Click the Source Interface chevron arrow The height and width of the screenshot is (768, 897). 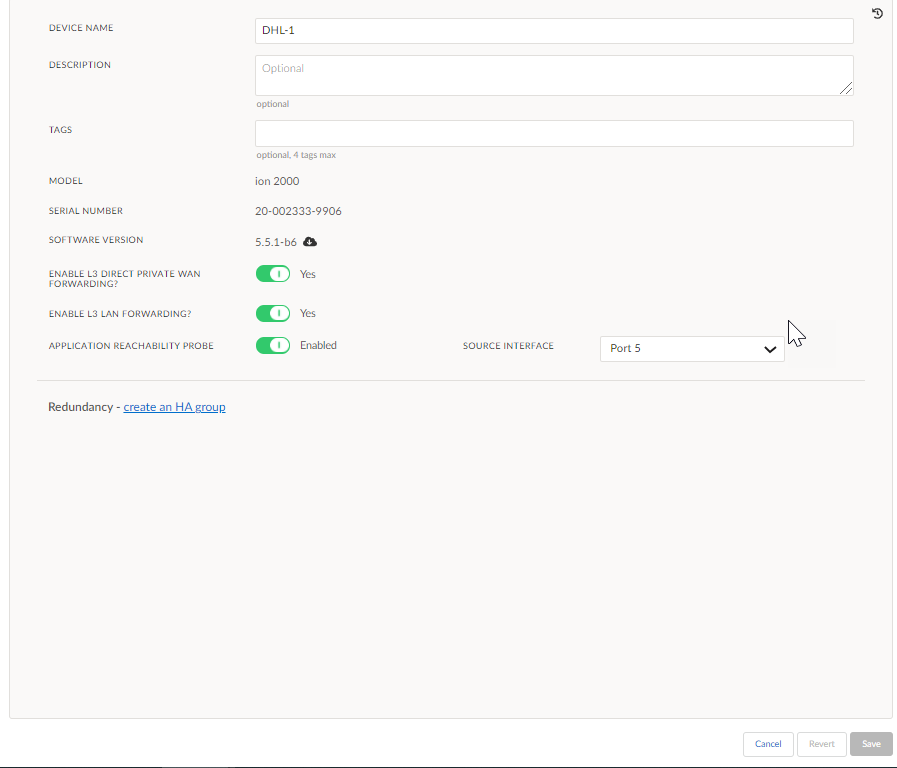[x=770, y=349]
